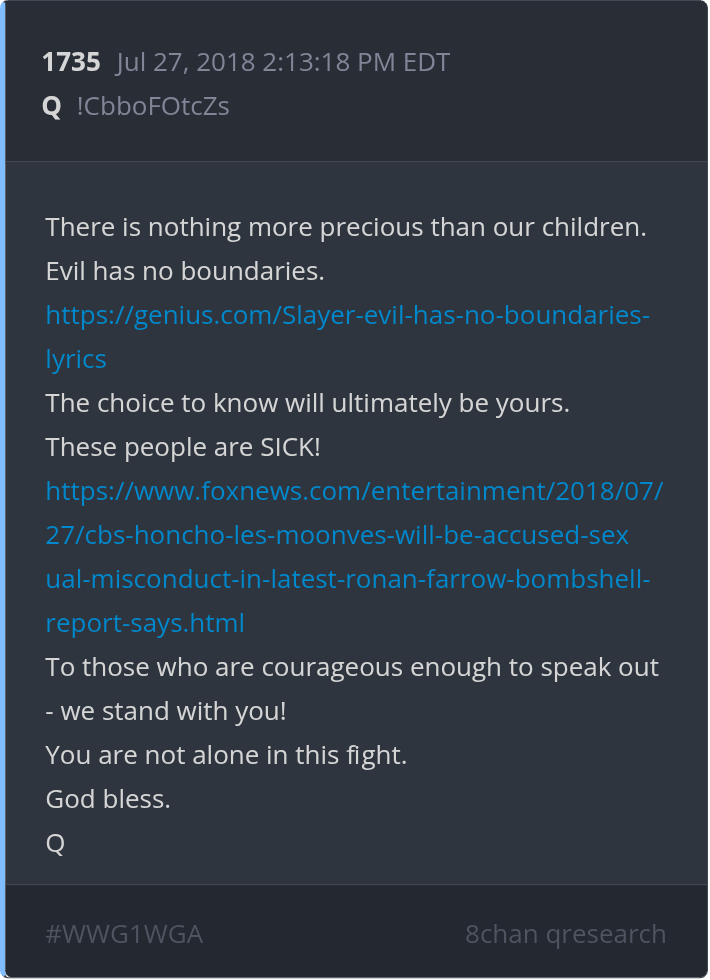
Task: Click the line about precious children
Action: click(346, 228)
